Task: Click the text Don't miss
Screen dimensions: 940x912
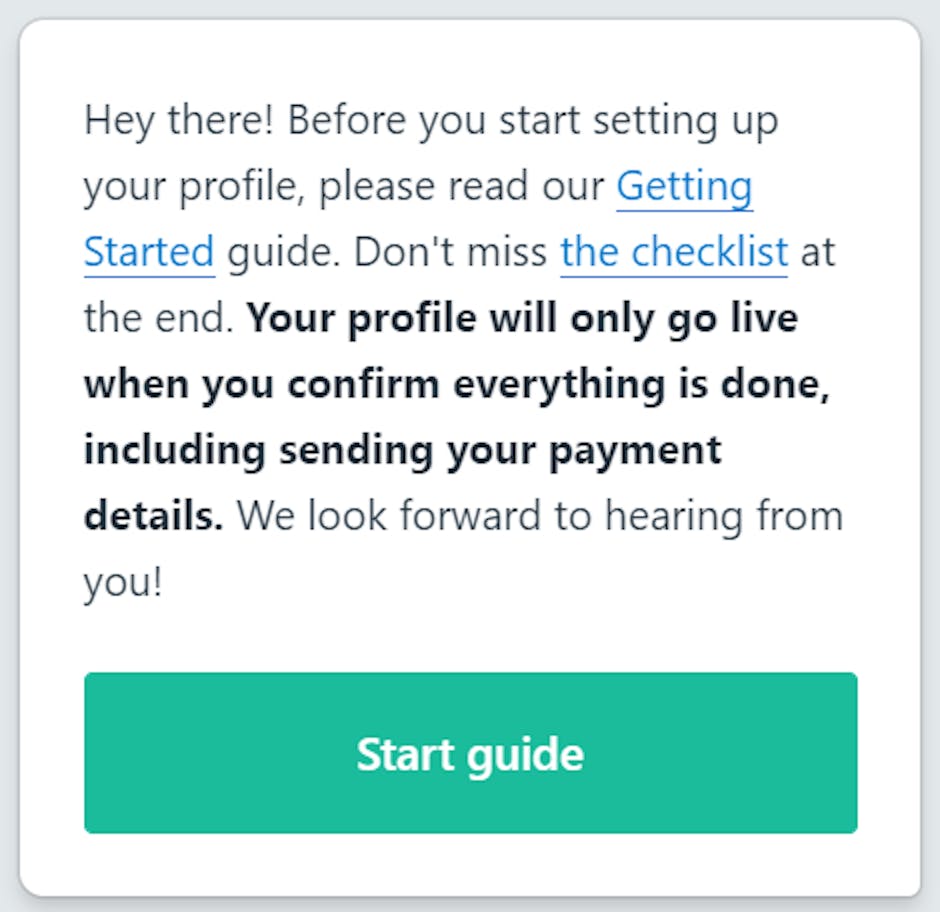Action: 450,252
